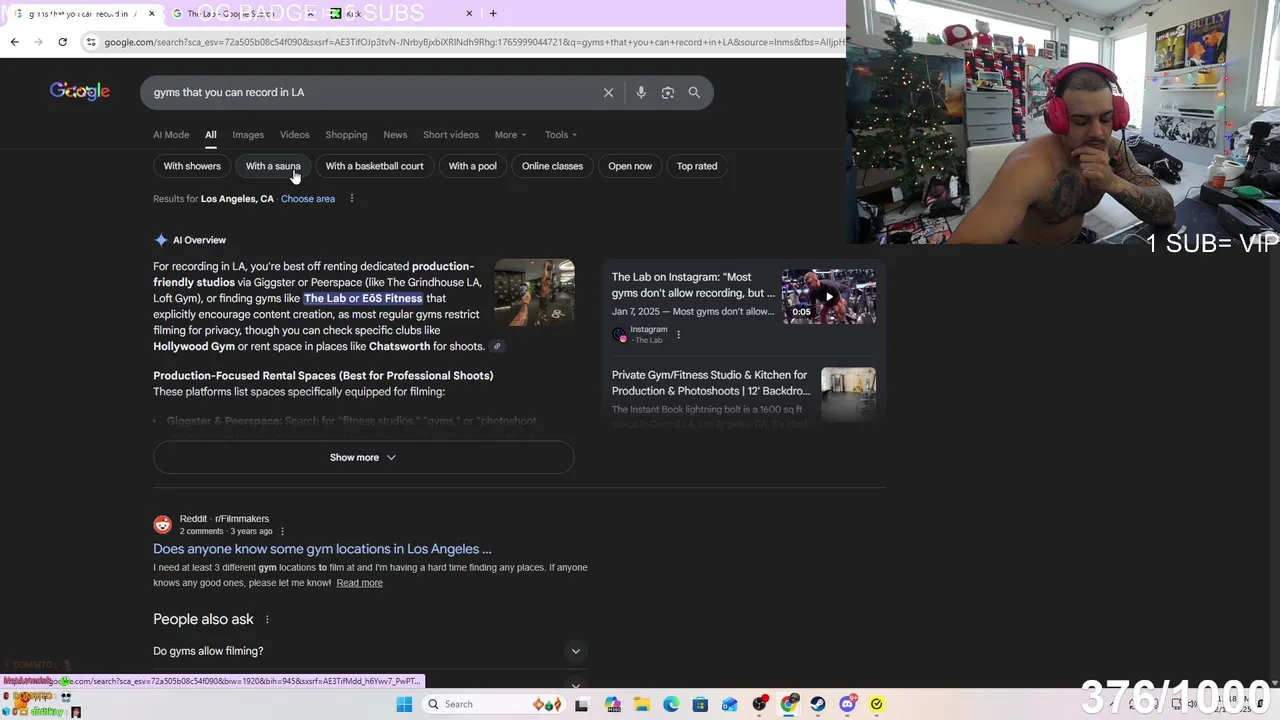
Task: Open Search by image (Google Lens) icon
Action: pyautogui.click(x=667, y=92)
